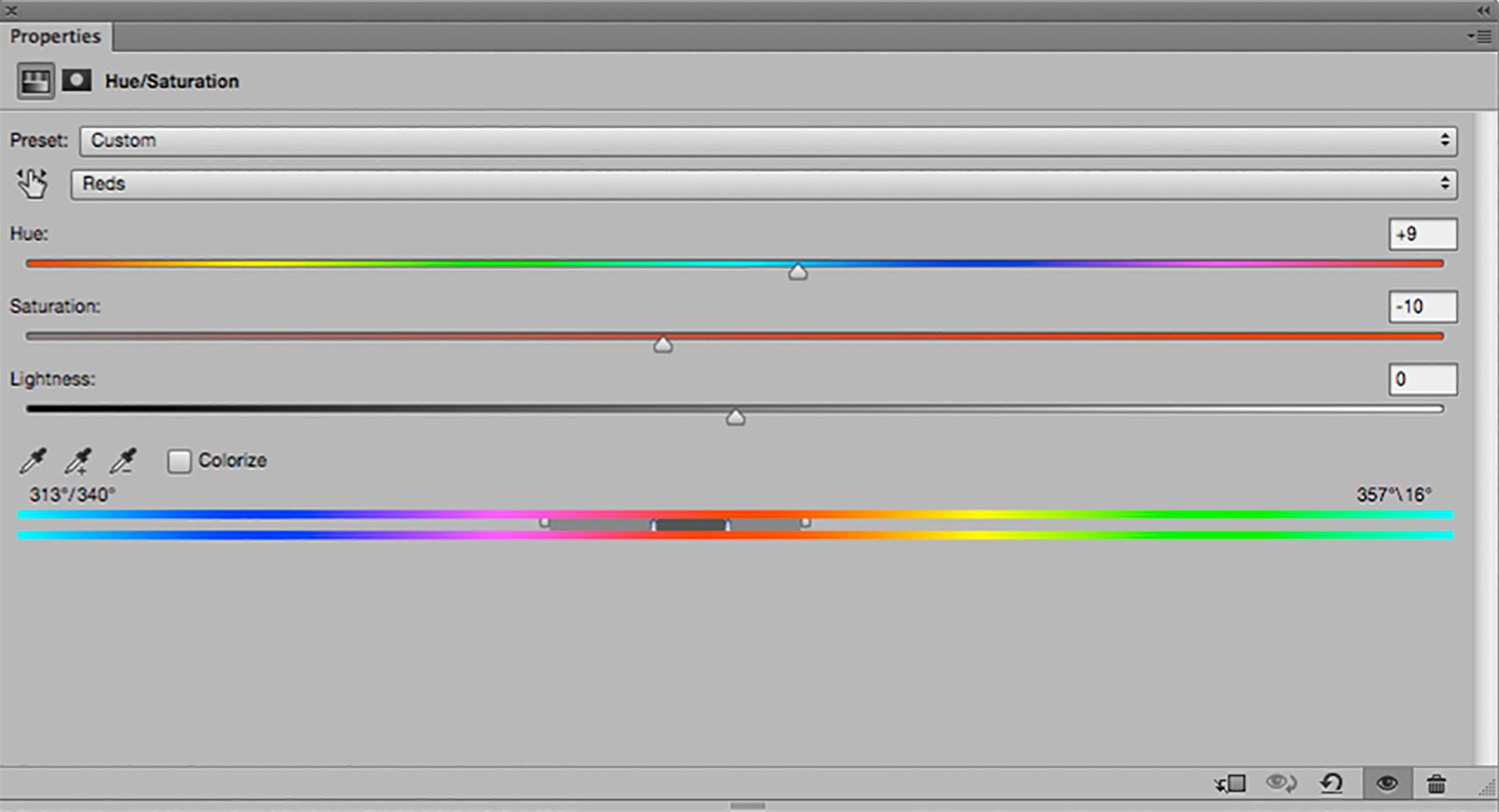The height and width of the screenshot is (812, 1499).
Task: Toggle layer visibility eye icon
Action: pyautogui.click(x=1387, y=783)
